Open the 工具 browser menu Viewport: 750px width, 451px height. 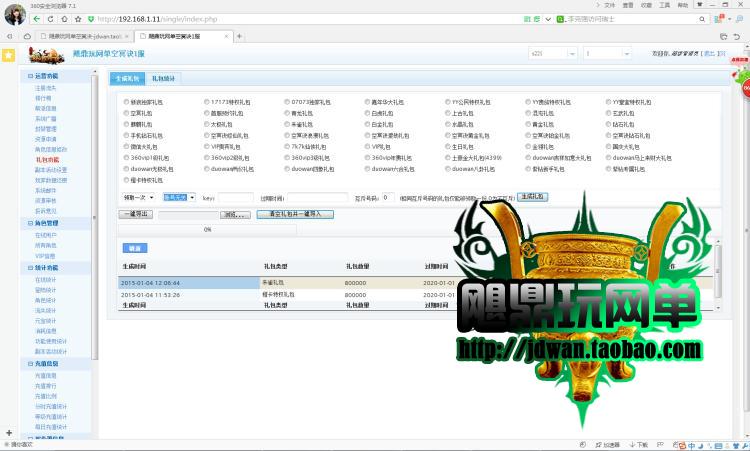click(x=664, y=5)
